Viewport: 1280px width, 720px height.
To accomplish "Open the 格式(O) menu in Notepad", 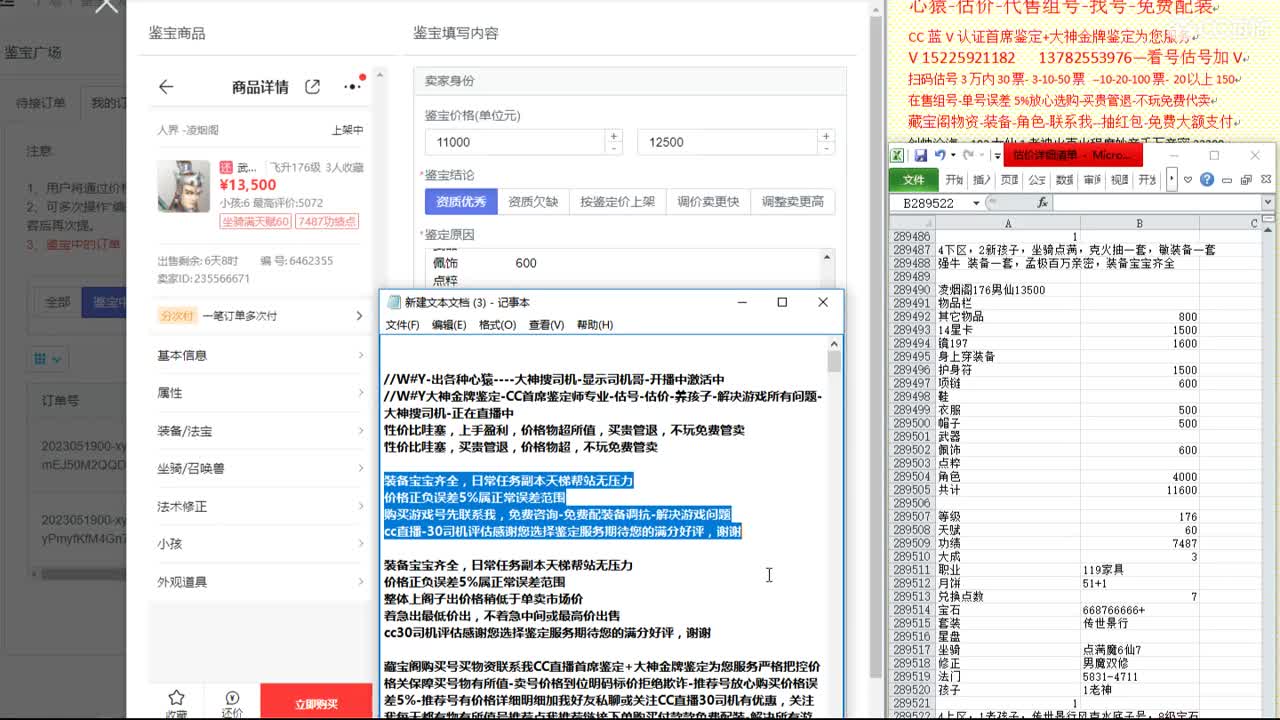I will click(498, 323).
